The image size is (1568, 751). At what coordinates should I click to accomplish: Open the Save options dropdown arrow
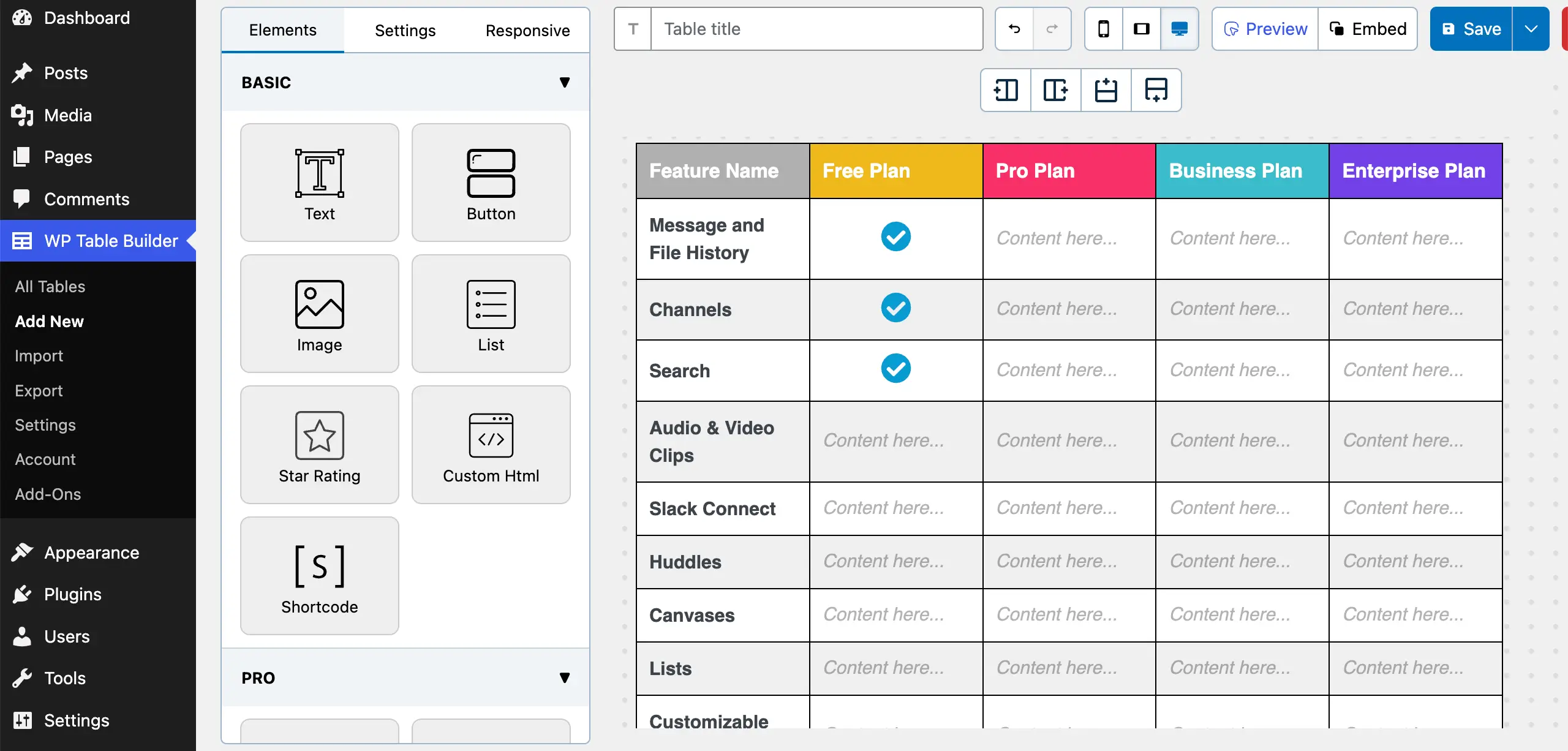click(1531, 29)
